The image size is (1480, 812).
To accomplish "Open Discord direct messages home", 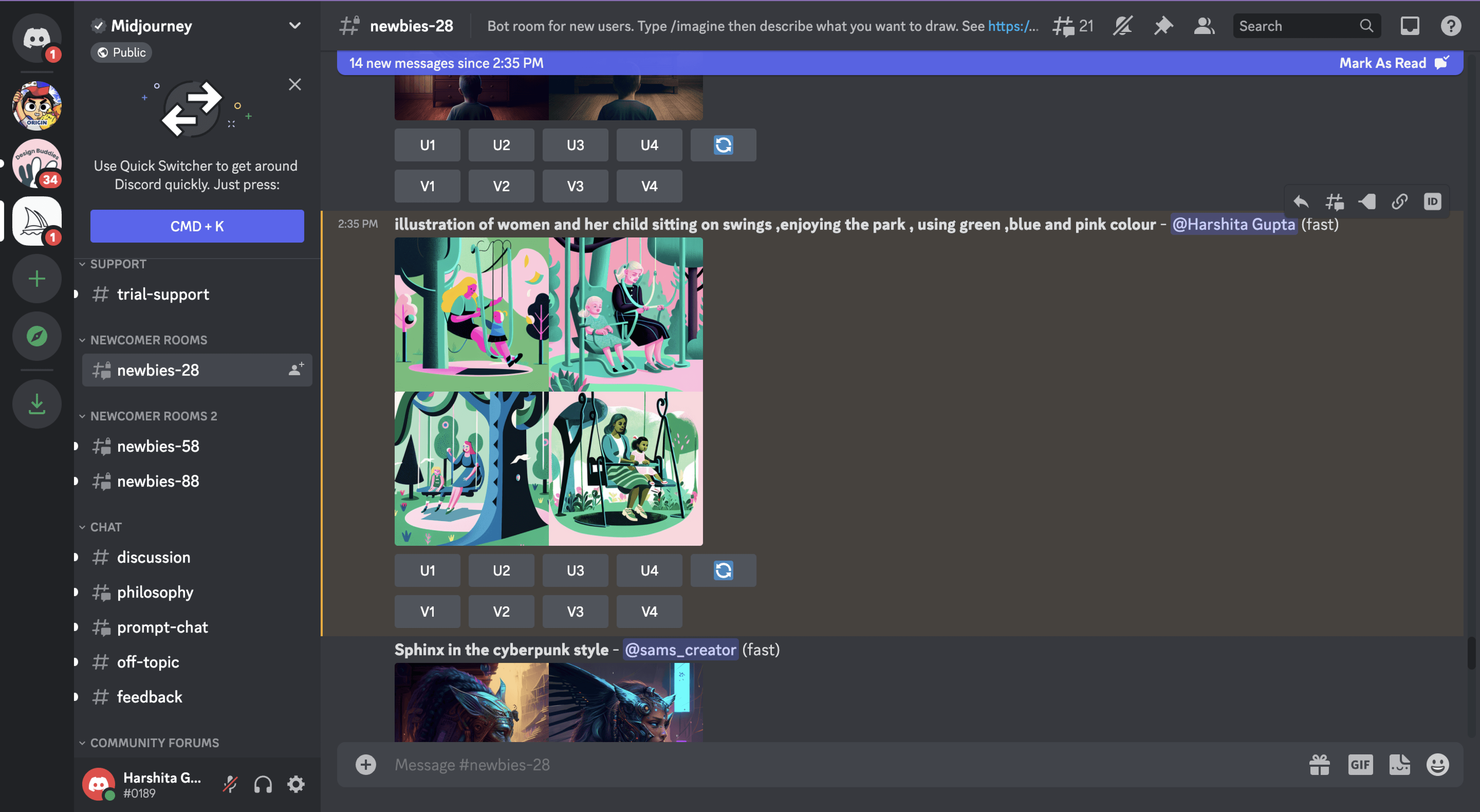I will click(37, 38).
